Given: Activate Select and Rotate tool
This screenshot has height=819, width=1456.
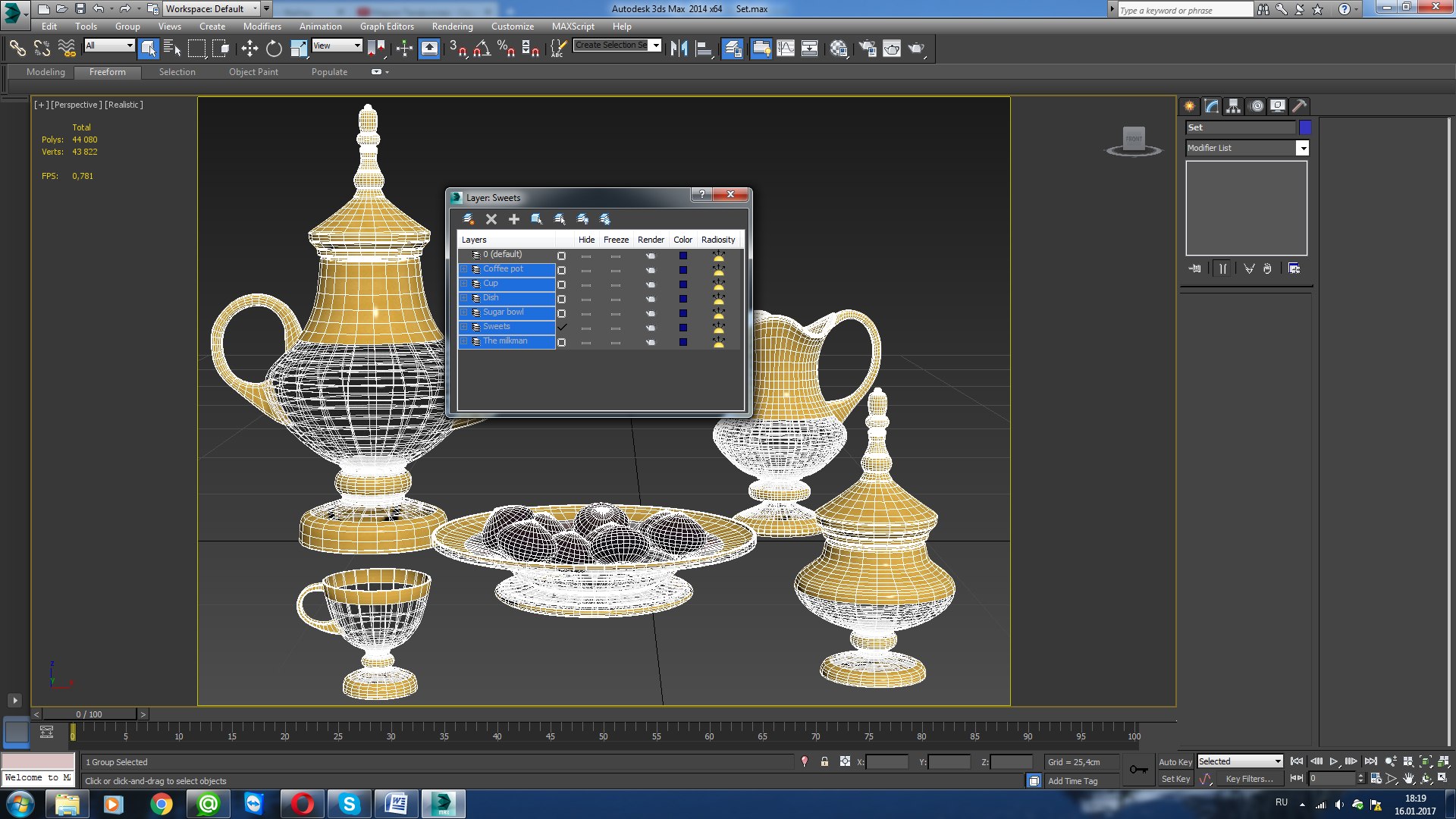Looking at the screenshot, I should [x=274, y=49].
